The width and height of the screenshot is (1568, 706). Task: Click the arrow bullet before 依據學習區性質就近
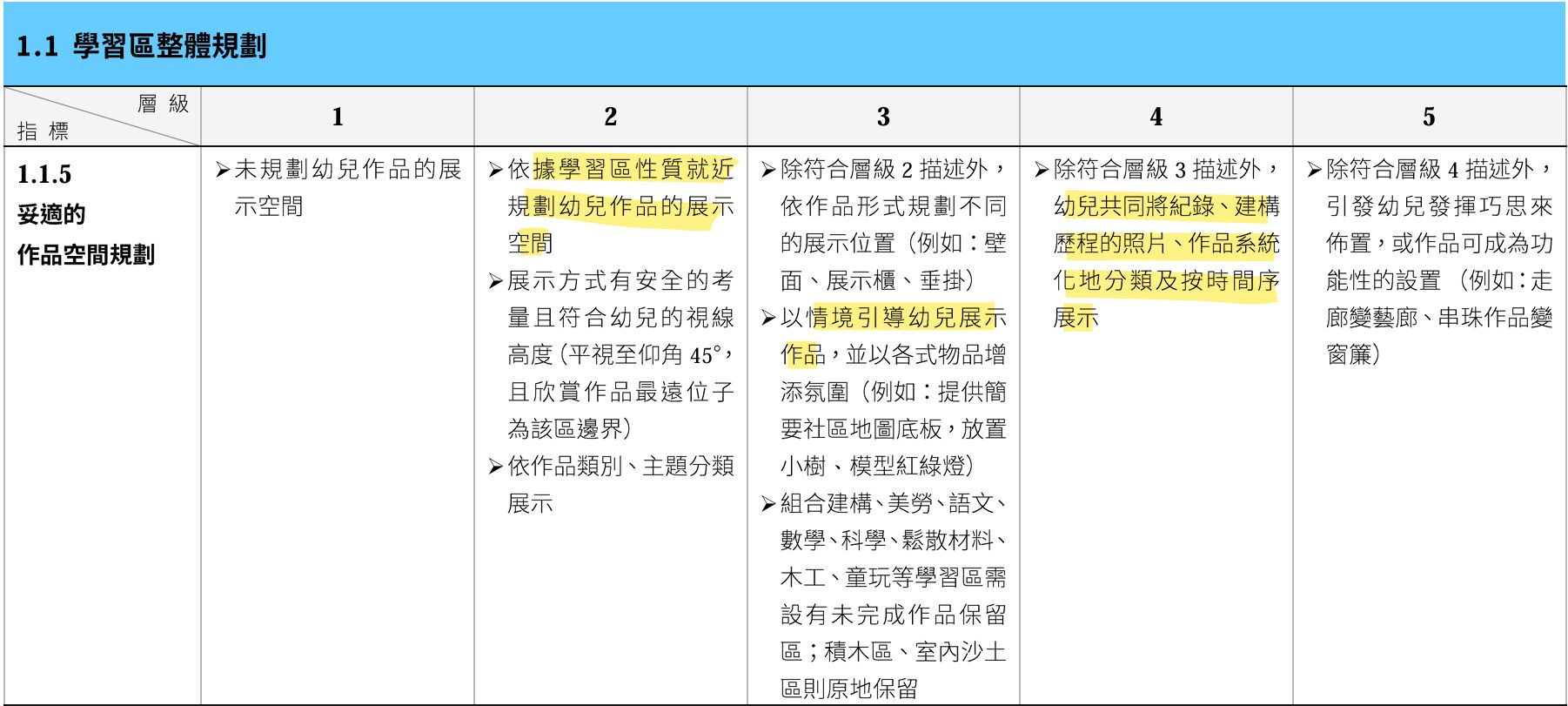click(x=496, y=170)
